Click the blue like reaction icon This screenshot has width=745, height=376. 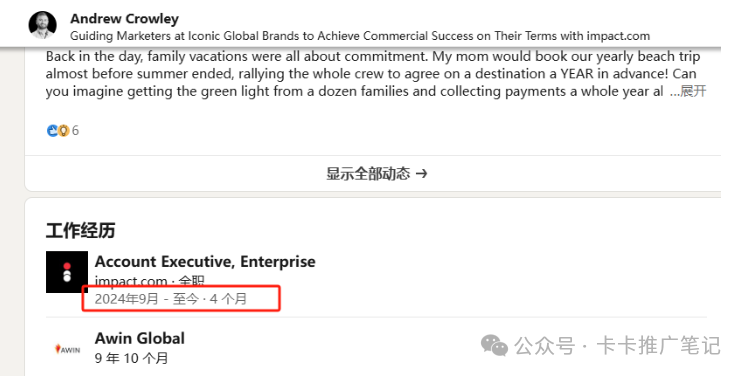52,130
